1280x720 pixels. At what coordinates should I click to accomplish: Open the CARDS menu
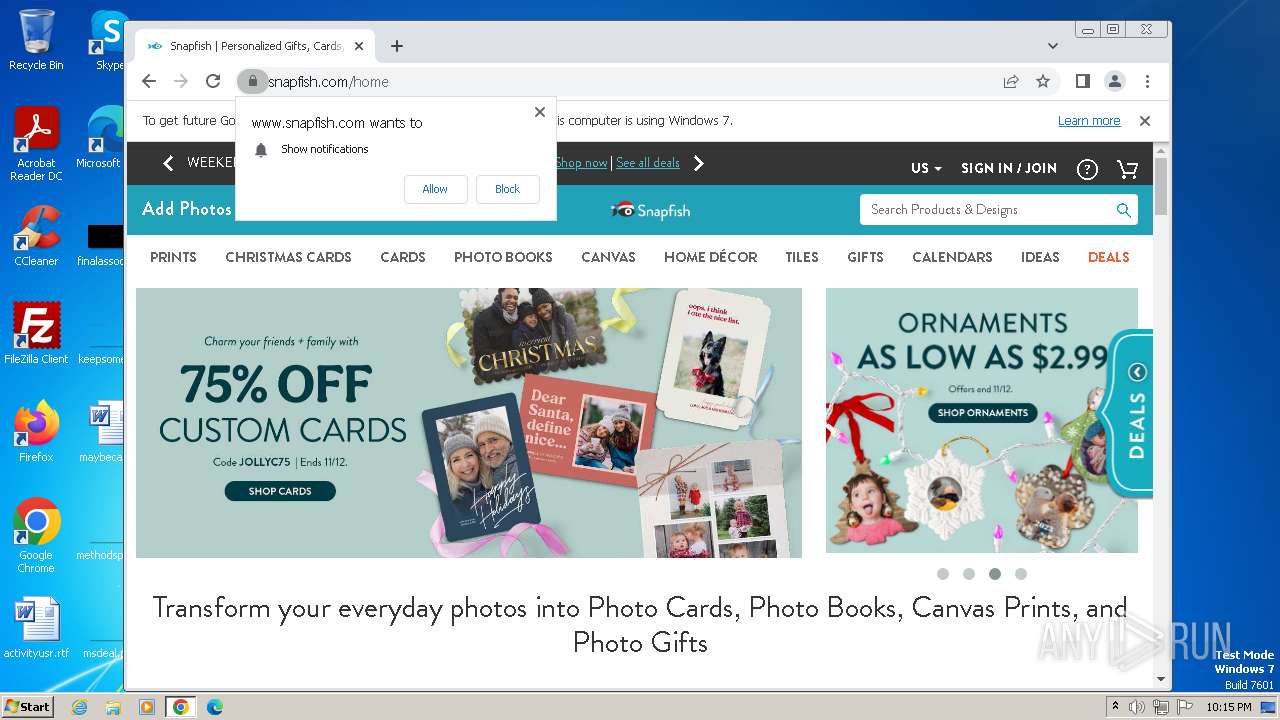403,257
